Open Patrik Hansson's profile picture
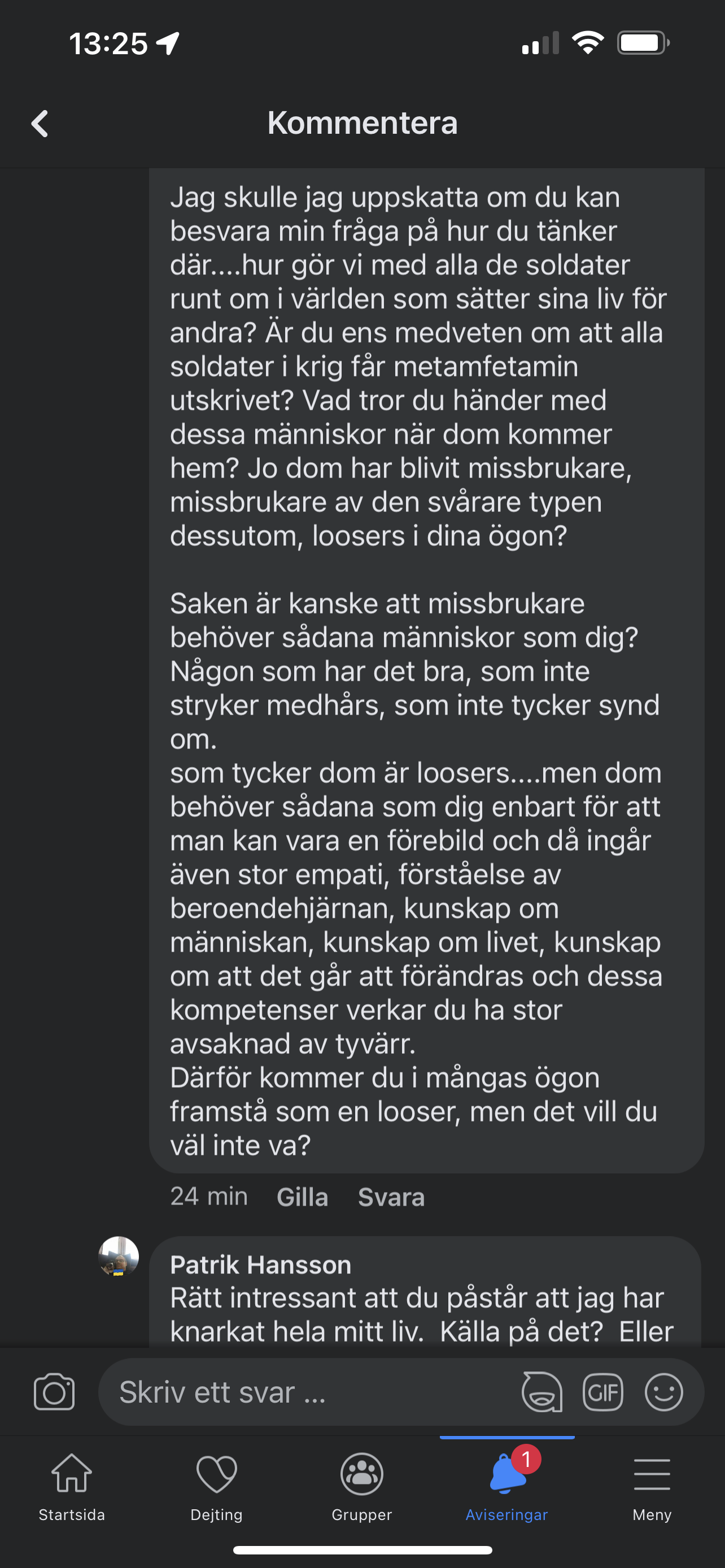 click(119, 1256)
